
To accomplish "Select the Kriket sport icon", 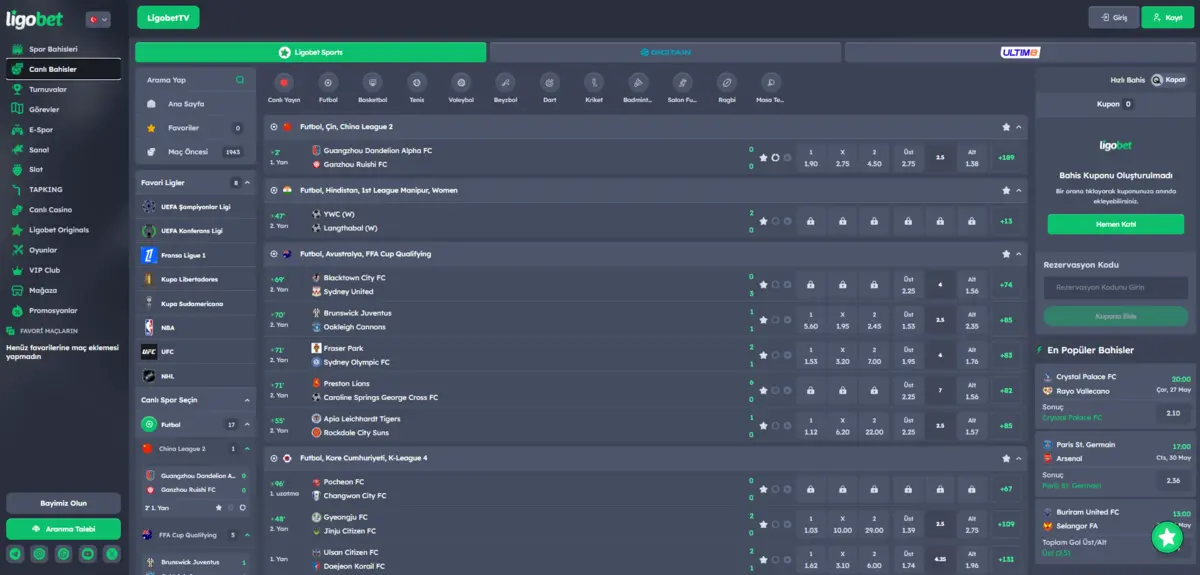I will 594,83.
